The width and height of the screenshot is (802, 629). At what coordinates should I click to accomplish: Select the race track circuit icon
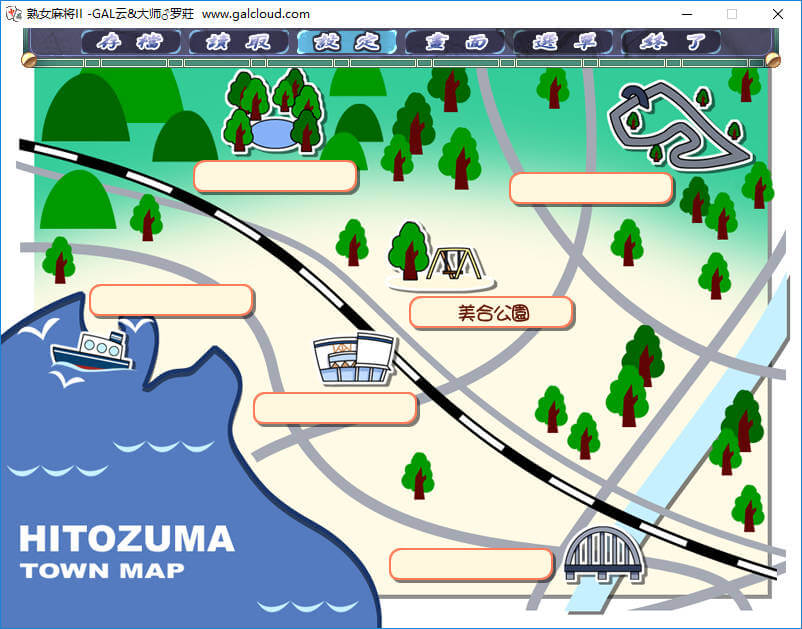(x=678, y=125)
